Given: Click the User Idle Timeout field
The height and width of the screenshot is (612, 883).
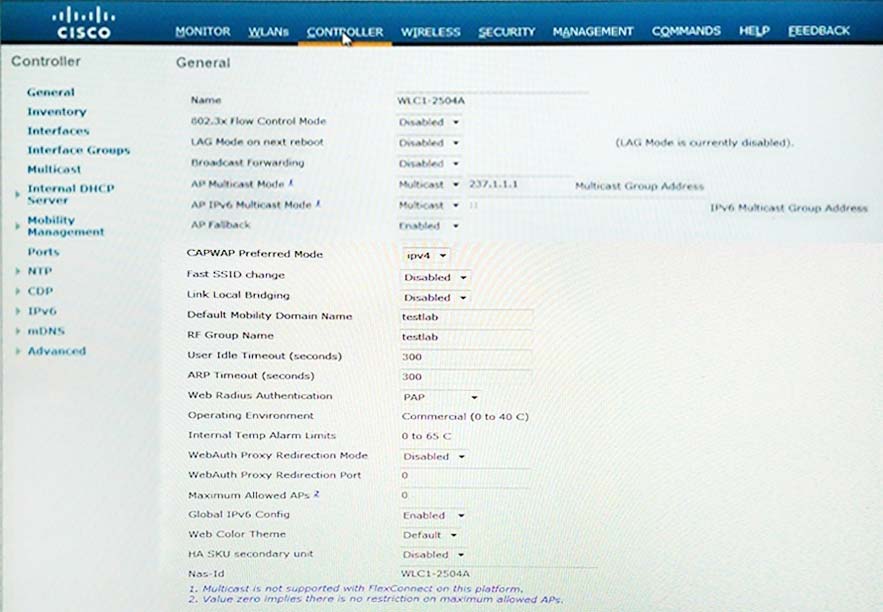Looking at the screenshot, I should [466, 357].
